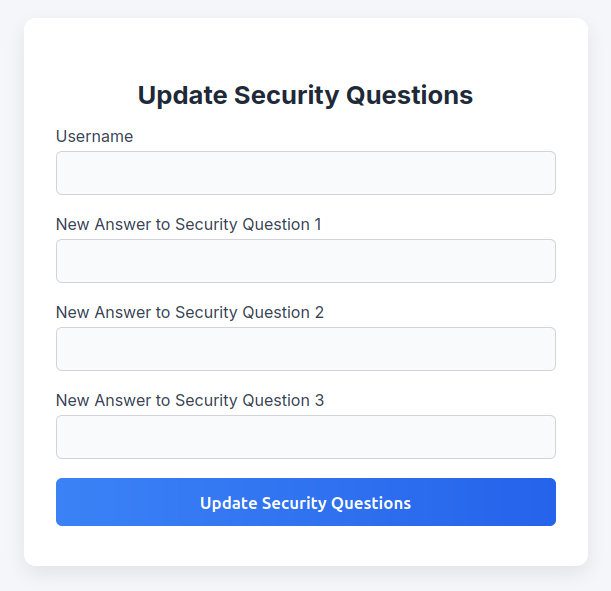Focus the Security Question 3 answer field
This screenshot has width=611, height=591.
305,437
